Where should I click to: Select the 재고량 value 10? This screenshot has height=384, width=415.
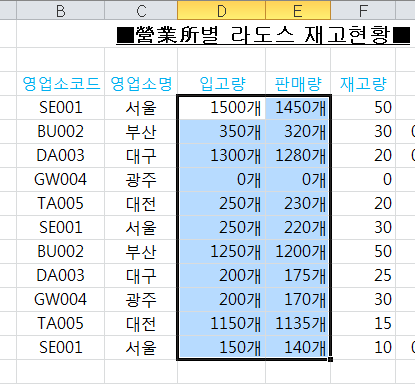tap(363, 347)
